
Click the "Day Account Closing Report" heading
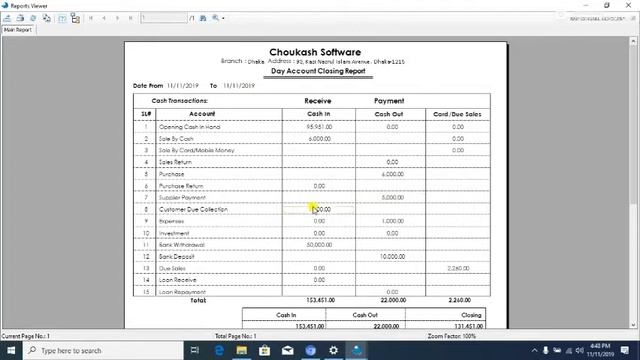[318, 71]
